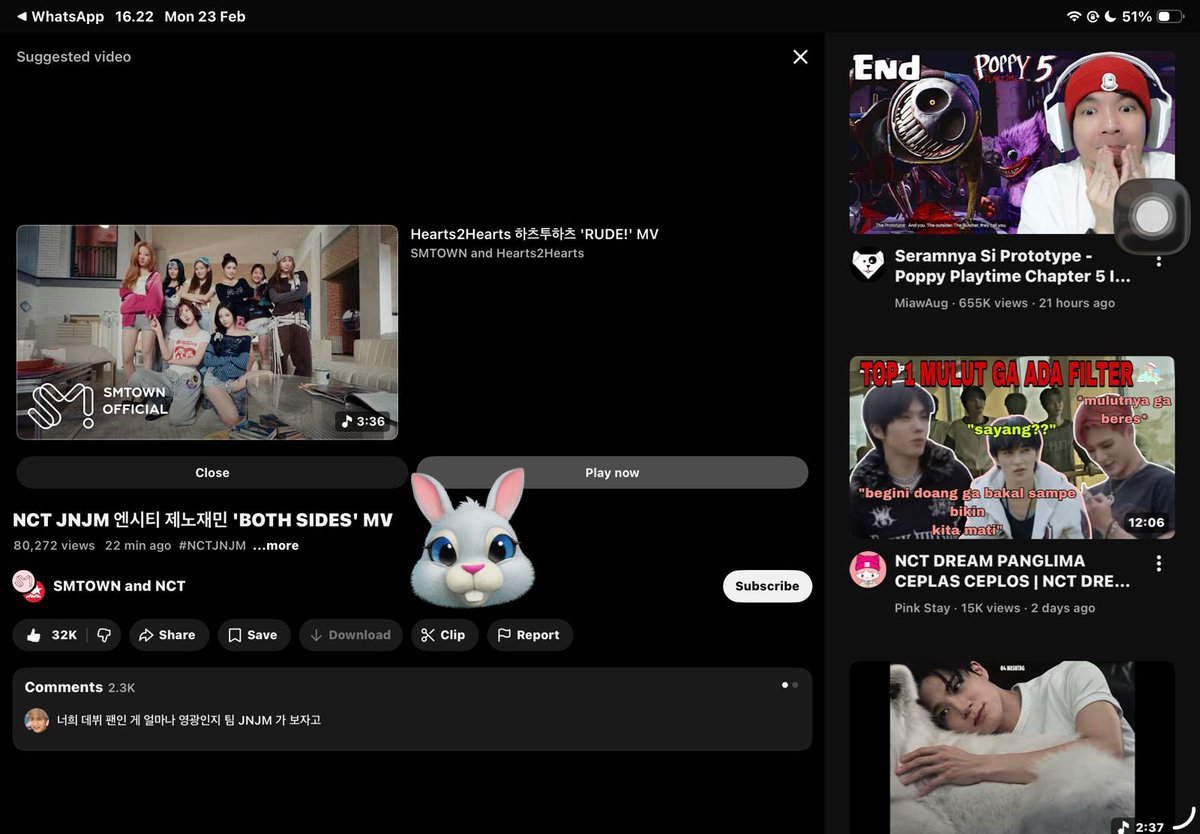Open the 2:37 music video thumbnail
The image size is (1200, 834).
1012,747
